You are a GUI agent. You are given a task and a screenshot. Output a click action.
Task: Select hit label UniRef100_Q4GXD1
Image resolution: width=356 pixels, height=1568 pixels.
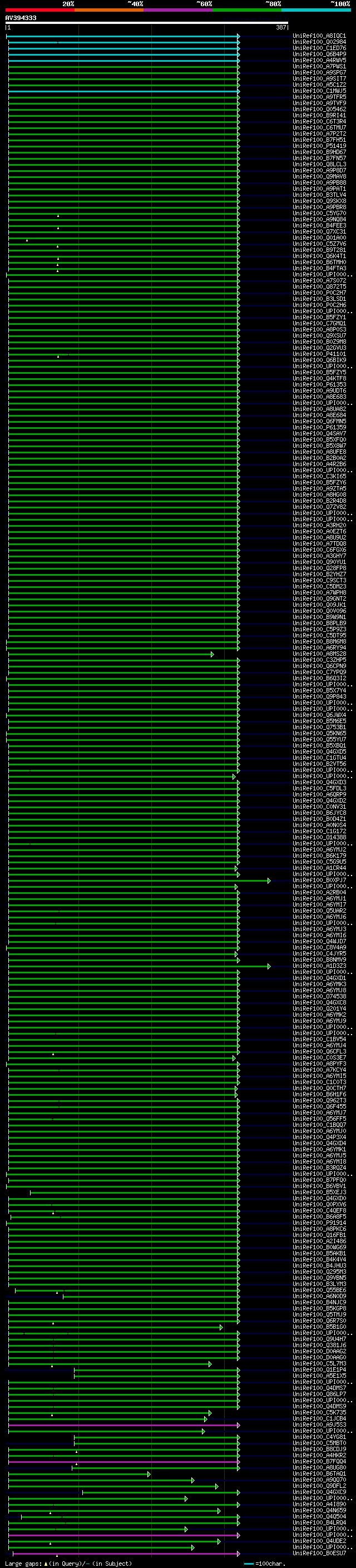click(319, 978)
